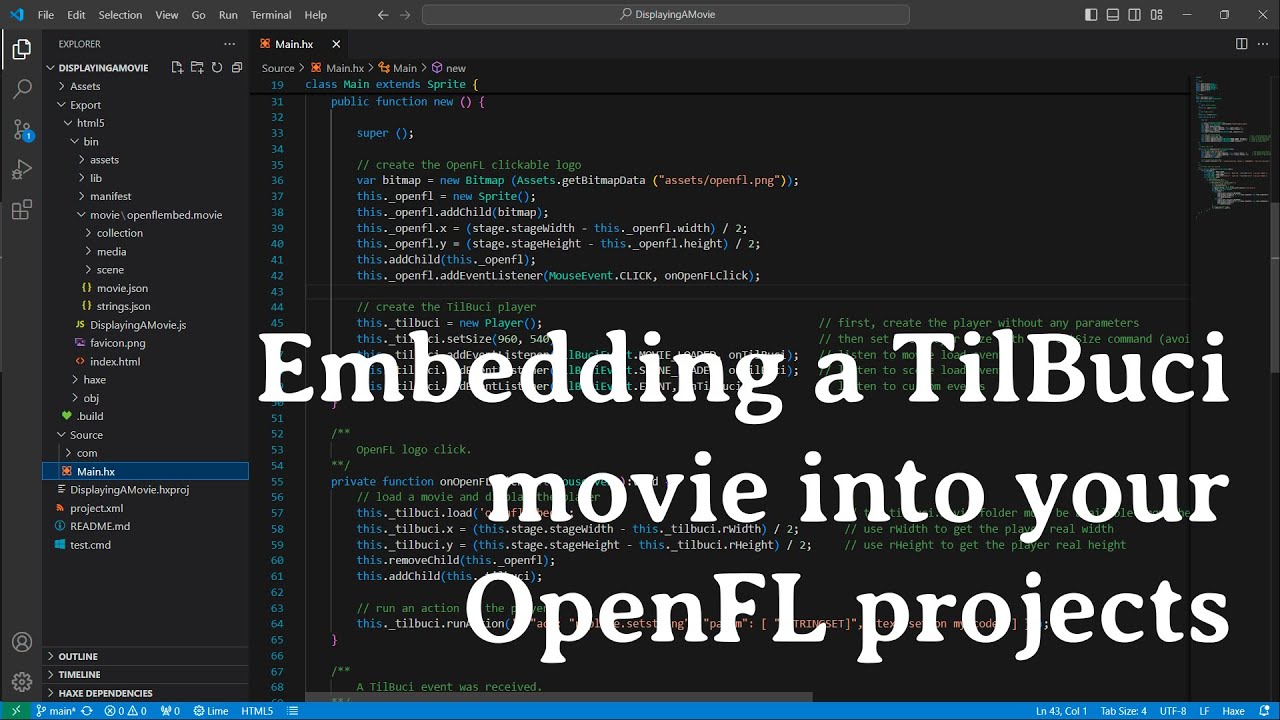Change UTF-8 file encoding
Screen dimensions: 1280x720
(1173, 711)
